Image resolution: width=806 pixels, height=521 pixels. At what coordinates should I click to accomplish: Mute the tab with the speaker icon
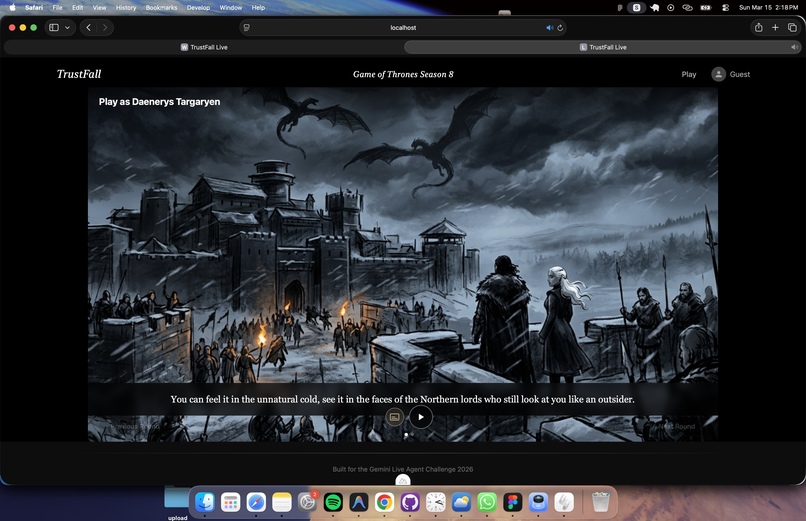pos(794,47)
